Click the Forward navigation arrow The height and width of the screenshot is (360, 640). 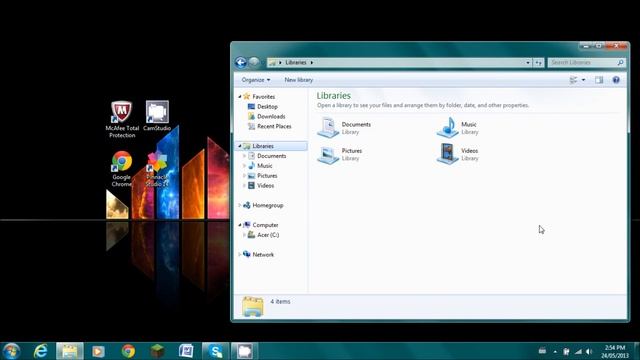(254, 62)
